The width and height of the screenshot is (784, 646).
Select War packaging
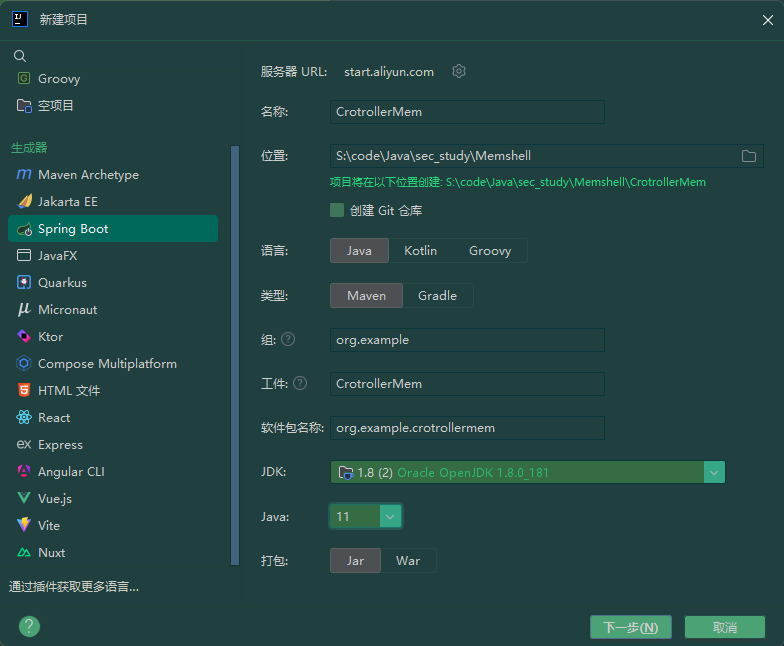pyautogui.click(x=408, y=561)
